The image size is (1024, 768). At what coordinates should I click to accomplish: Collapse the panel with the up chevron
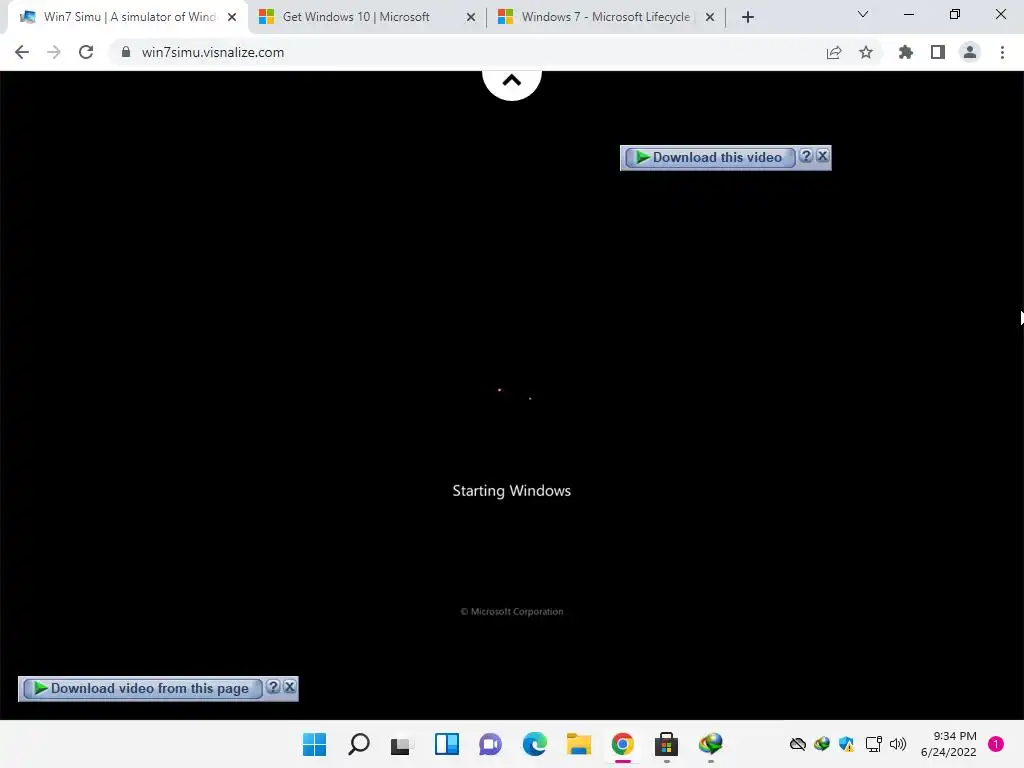click(x=512, y=81)
